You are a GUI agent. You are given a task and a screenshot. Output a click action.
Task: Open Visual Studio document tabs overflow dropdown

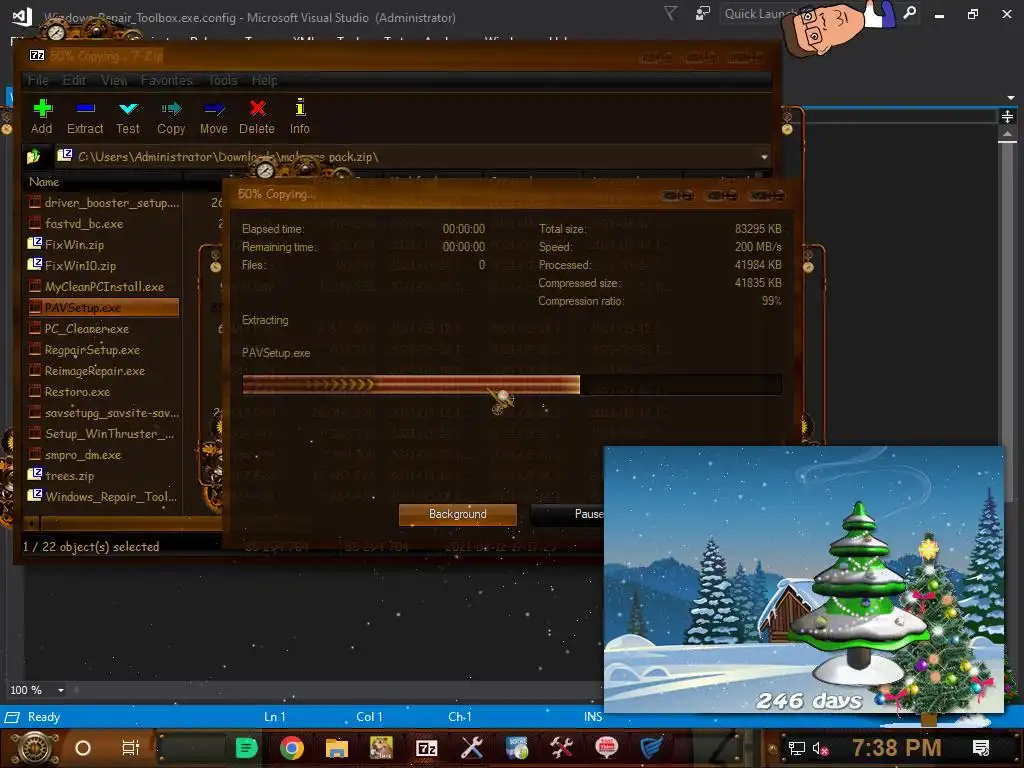[1010, 97]
